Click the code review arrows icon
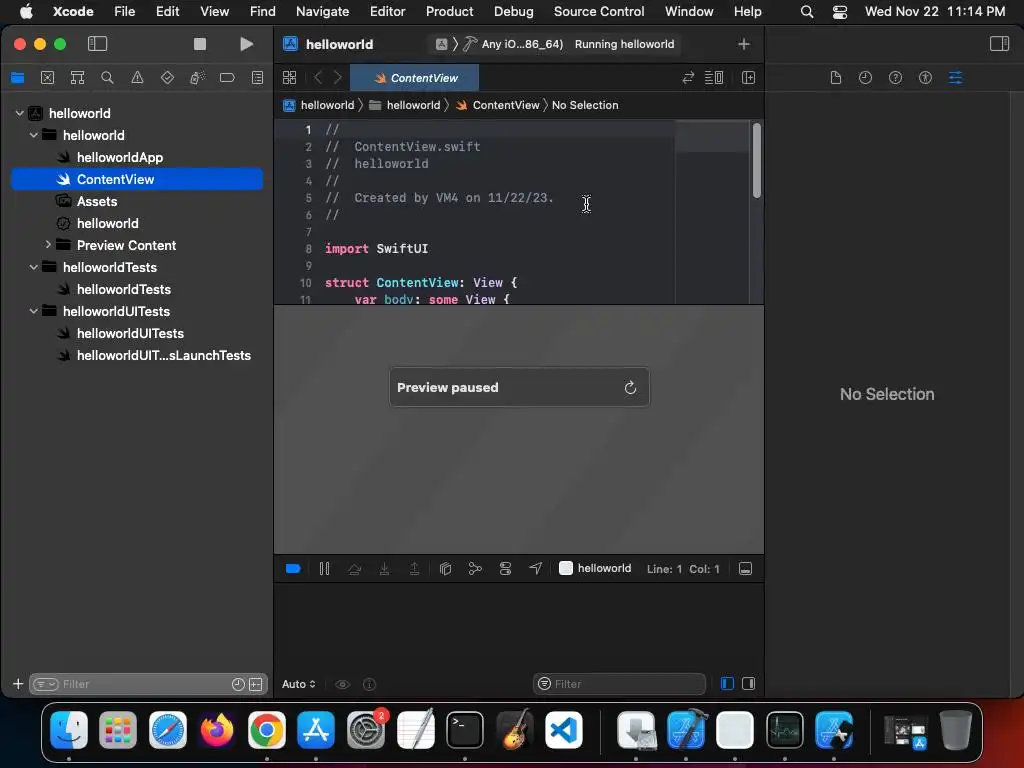Screen dimensions: 1024x768 tap(688, 78)
